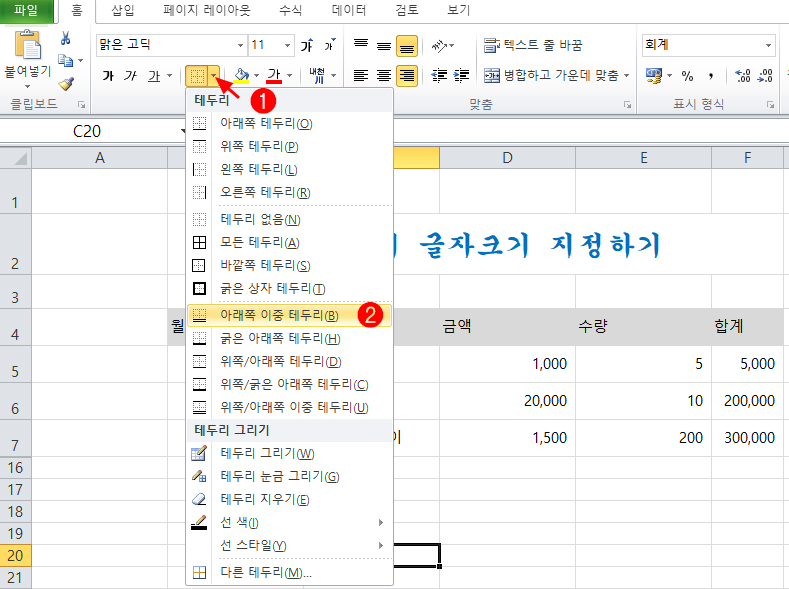
Task: Open the 파일 tab
Action: pos(26,11)
